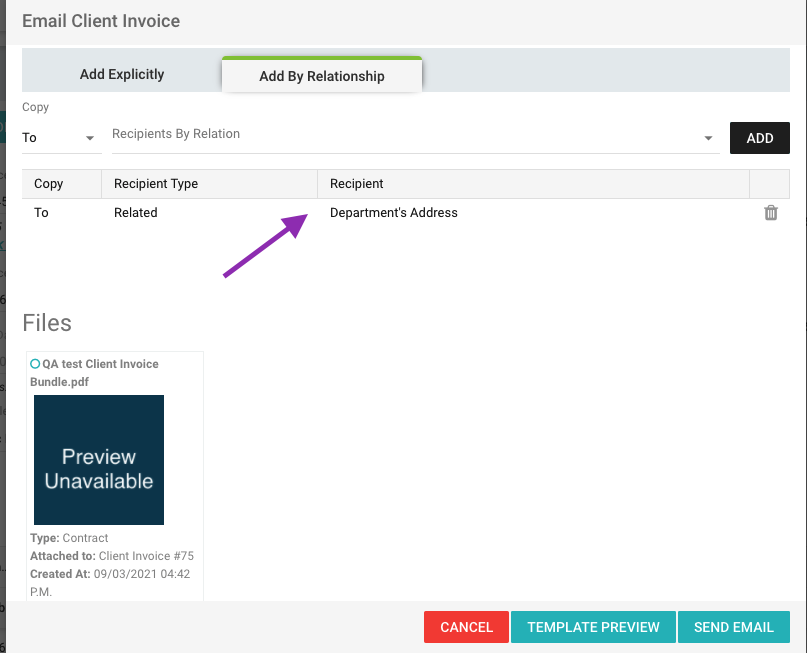
Task: Click the Recipient Type column header
Action: [156, 184]
